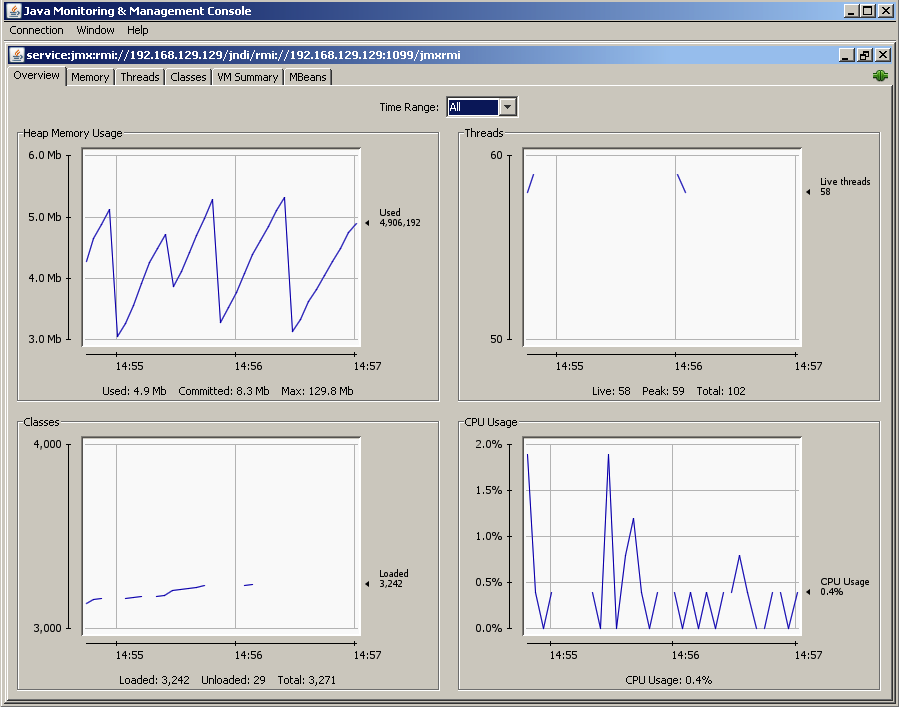
Task: Click the green connection status icon
Action: (880, 76)
